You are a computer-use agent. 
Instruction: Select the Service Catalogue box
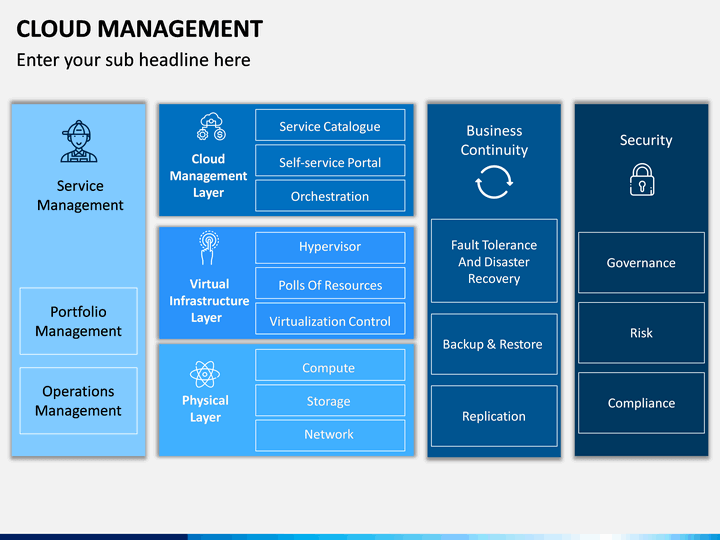pyautogui.click(x=330, y=125)
